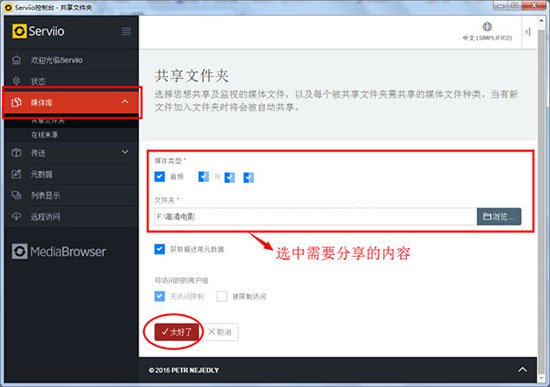Open the MediaBrowser logo link
The image size is (550, 387).
[59, 251]
